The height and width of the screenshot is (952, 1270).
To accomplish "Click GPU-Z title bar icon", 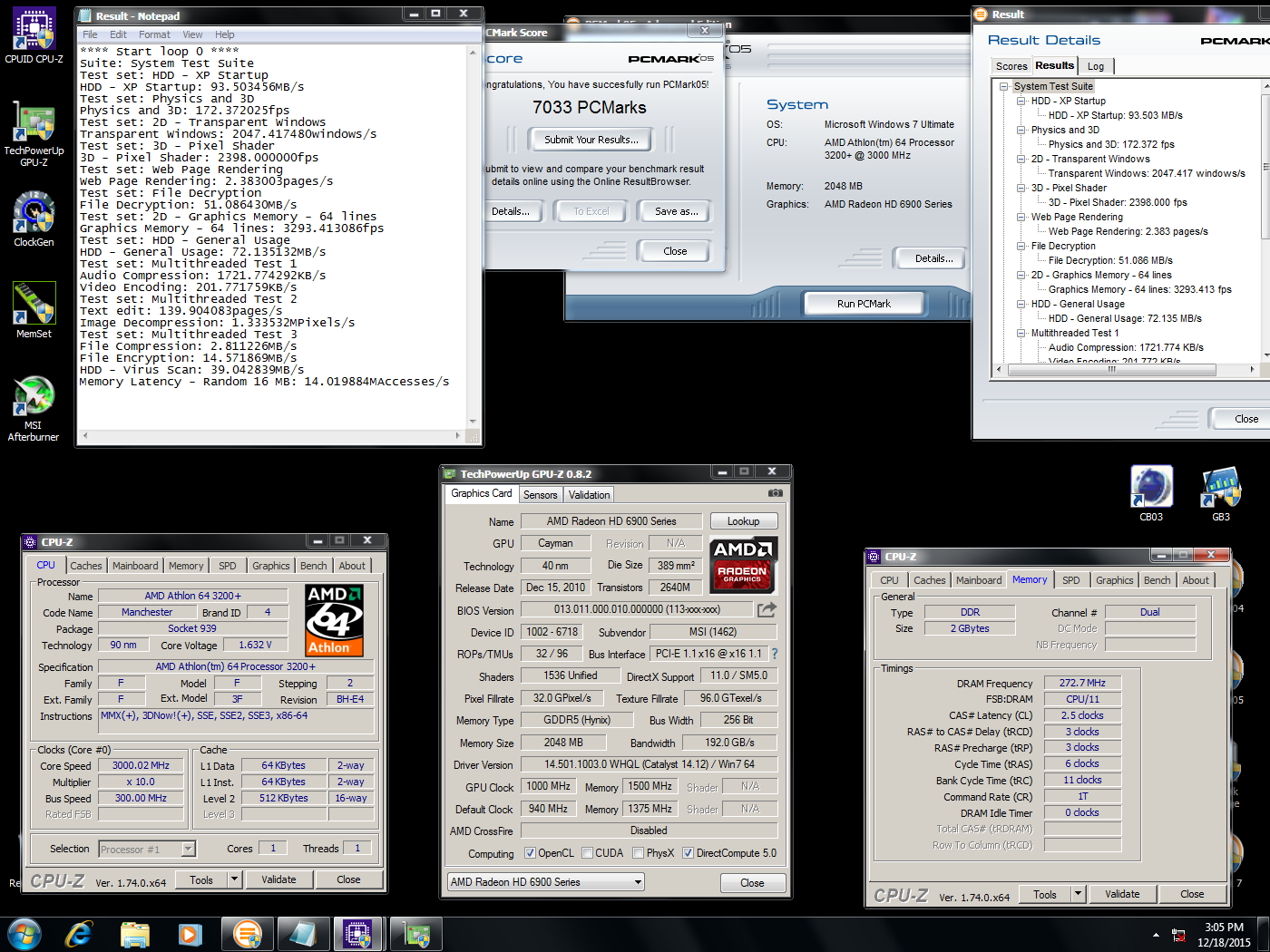I will (x=450, y=473).
